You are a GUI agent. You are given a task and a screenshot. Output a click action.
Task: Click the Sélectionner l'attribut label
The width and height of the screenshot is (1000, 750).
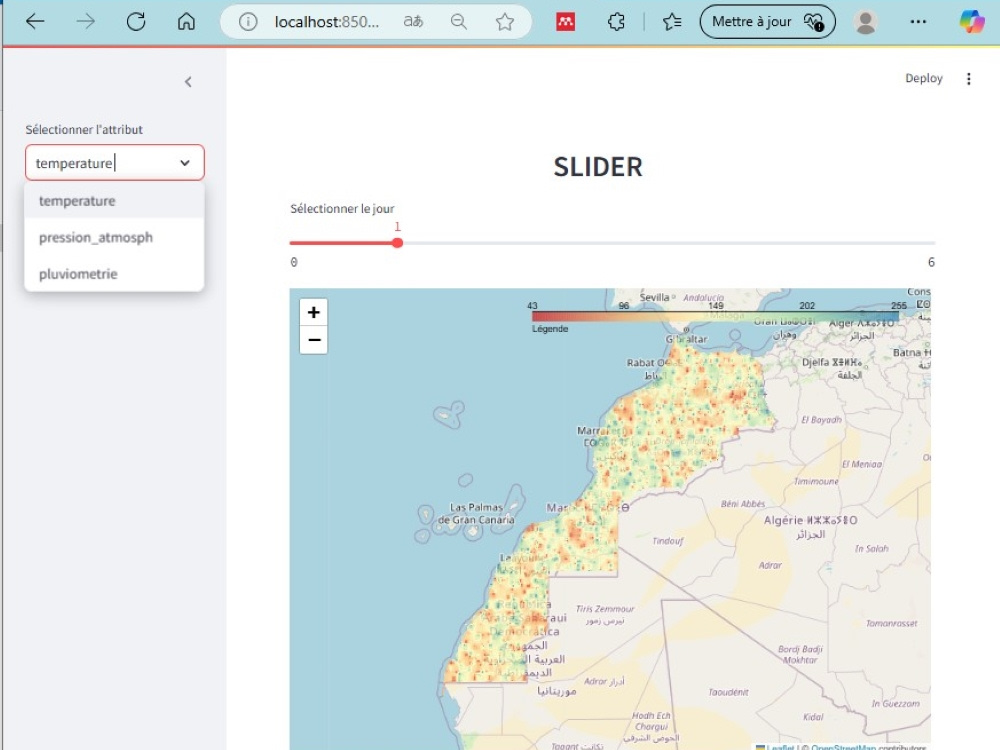pyautogui.click(x=84, y=129)
